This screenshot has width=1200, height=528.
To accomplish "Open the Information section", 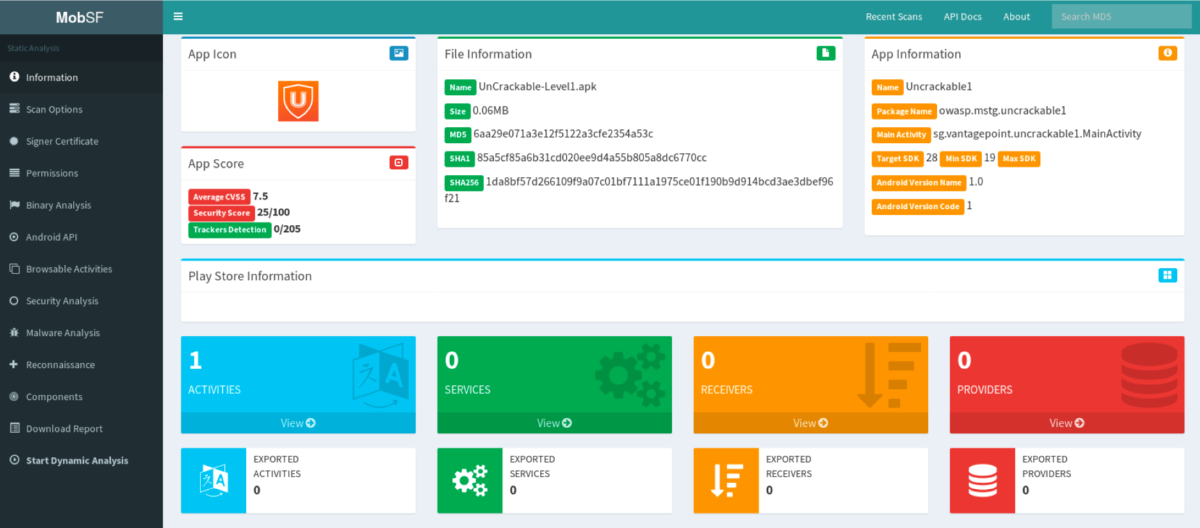I will [x=81, y=77].
